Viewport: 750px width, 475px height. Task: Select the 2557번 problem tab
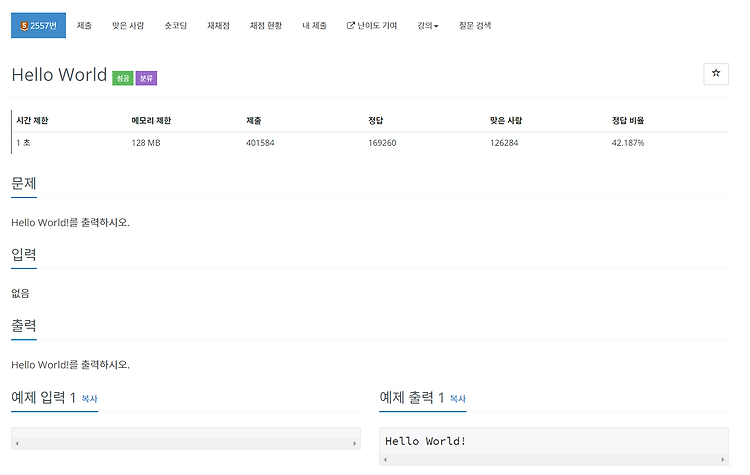[38, 25]
